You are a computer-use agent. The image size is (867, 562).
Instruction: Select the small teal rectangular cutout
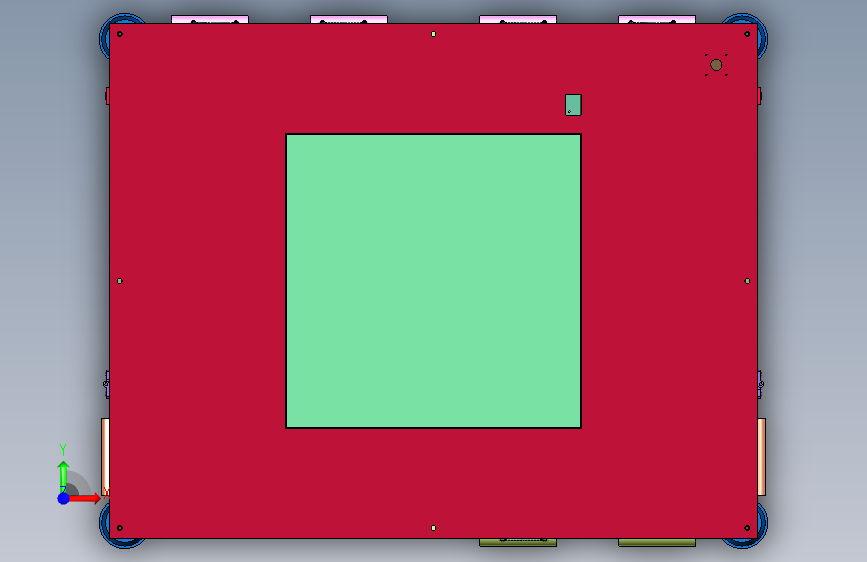click(573, 105)
